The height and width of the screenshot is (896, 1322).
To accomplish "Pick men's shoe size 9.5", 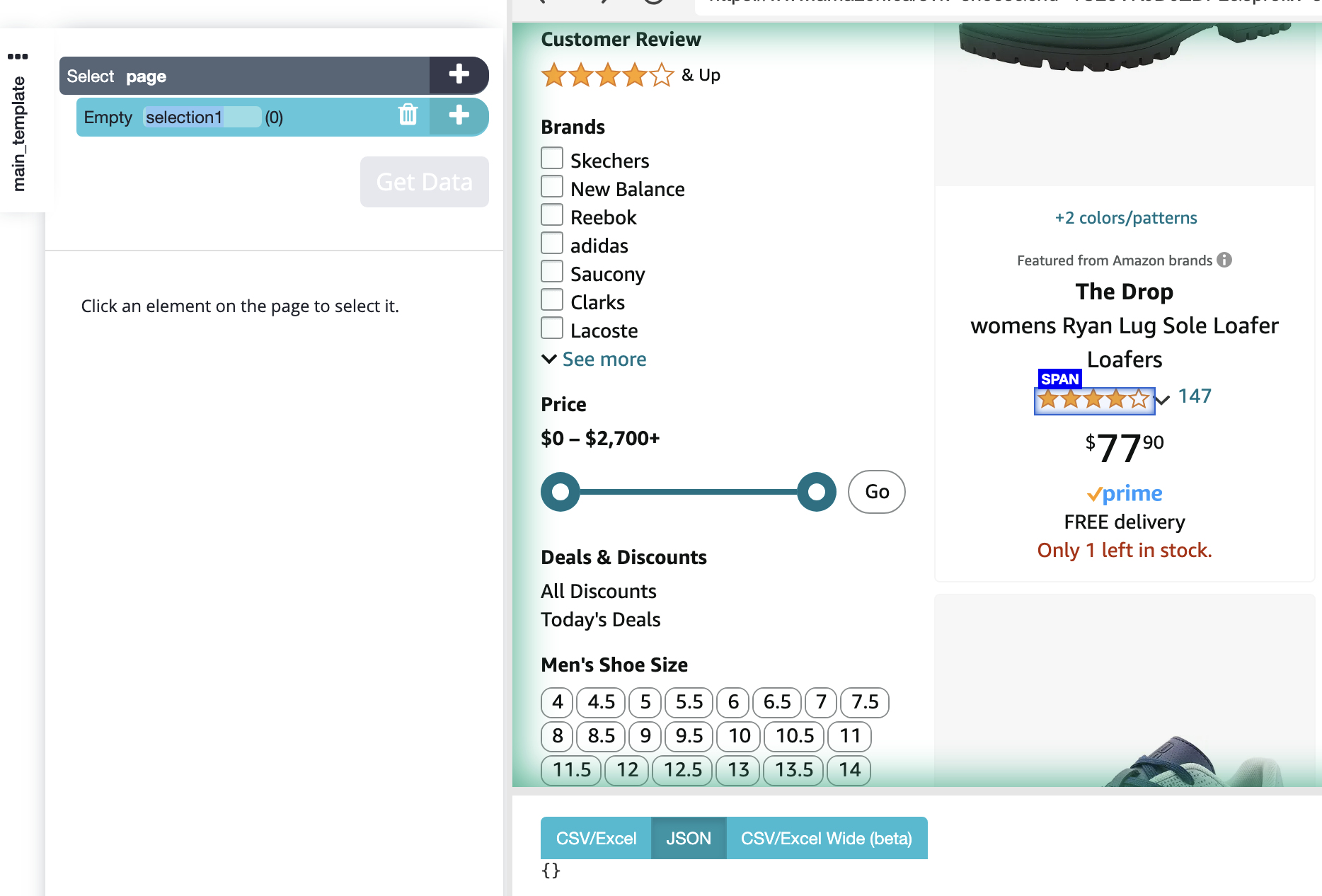I will pos(689,736).
